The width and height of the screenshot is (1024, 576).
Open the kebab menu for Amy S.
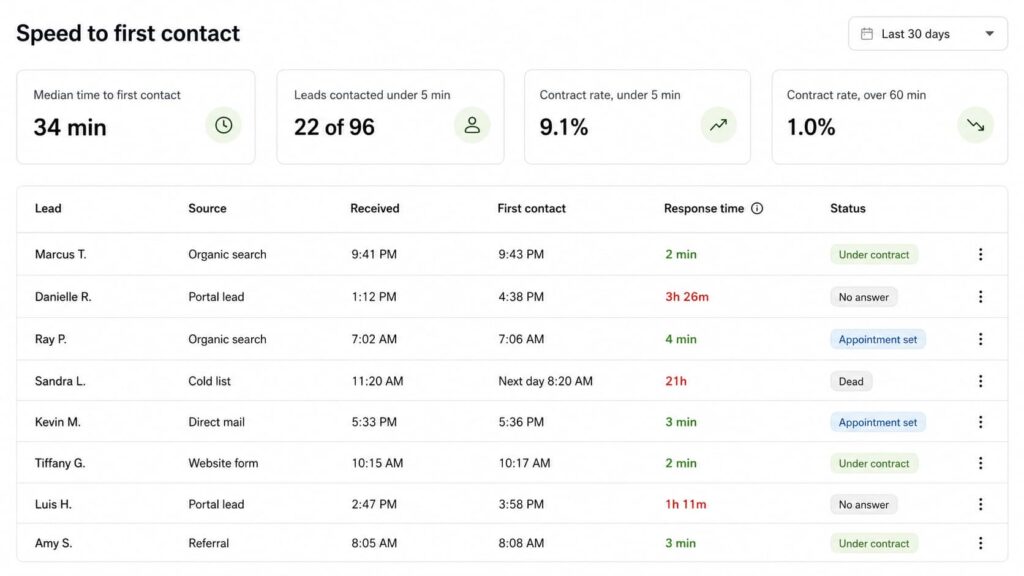point(980,543)
